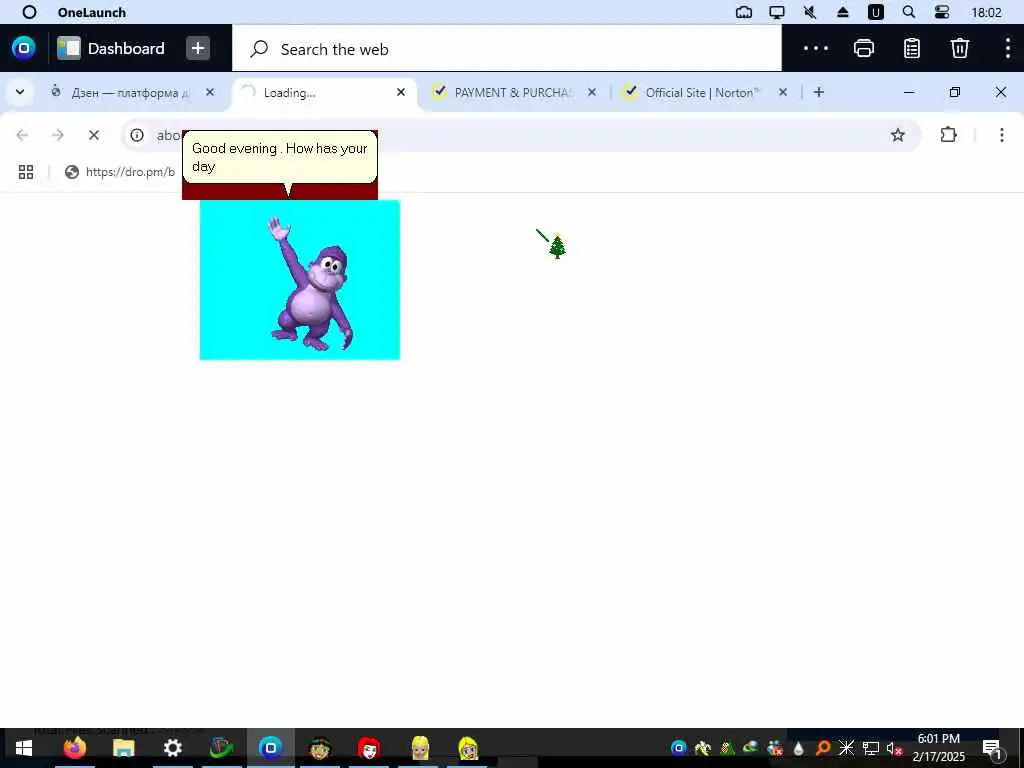Viewport: 1024px width, 768px height.
Task: Focus the Search the web field
Action: point(506,48)
